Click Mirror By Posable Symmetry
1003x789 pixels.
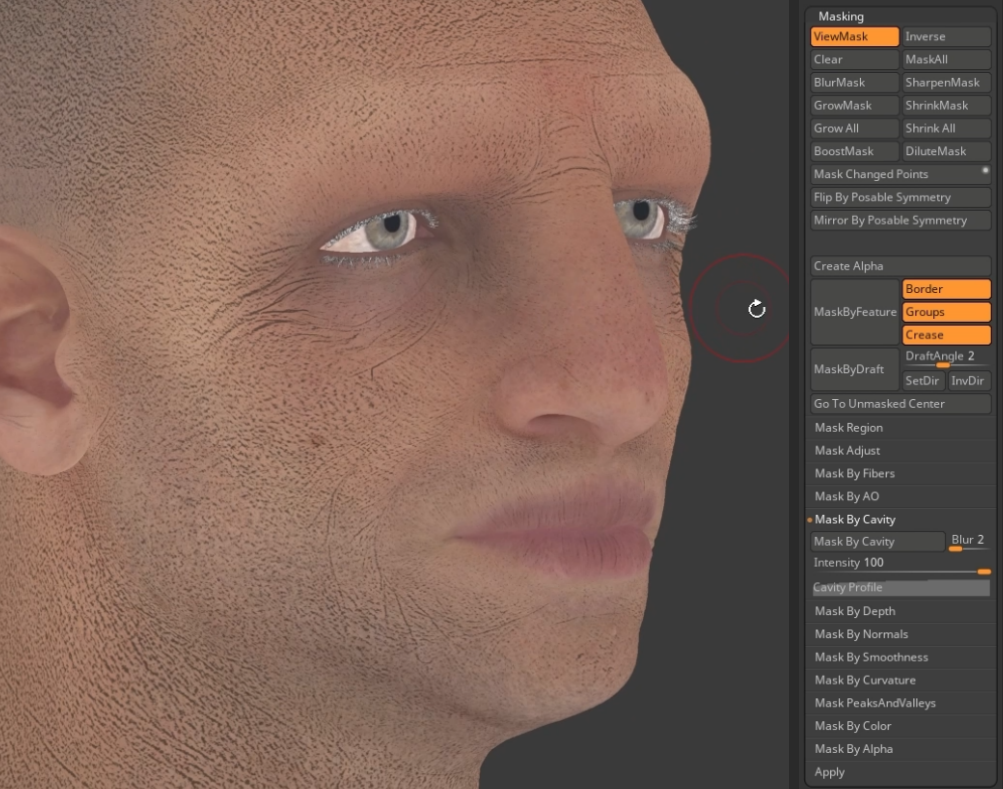click(x=900, y=220)
